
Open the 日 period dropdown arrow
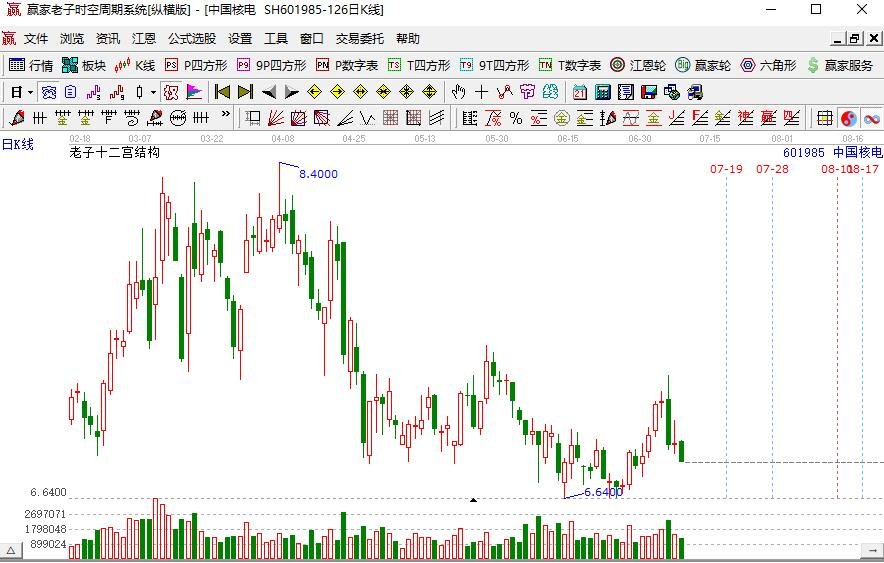(31, 92)
